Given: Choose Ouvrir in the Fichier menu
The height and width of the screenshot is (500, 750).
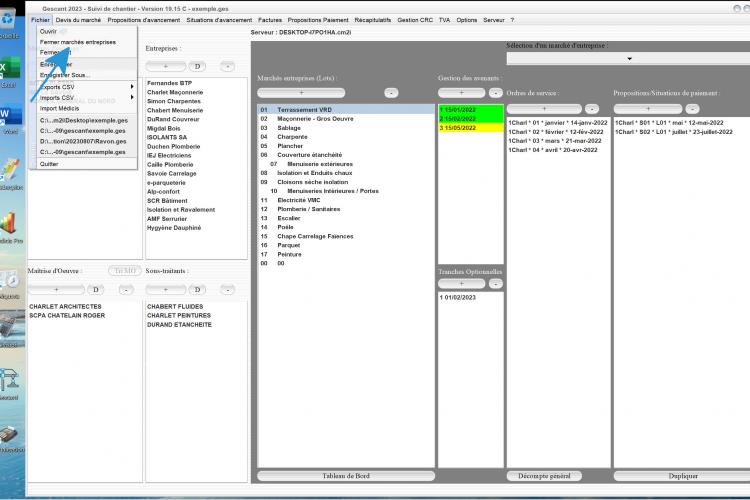Looking at the screenshot, I should click(x=87, y=32).
